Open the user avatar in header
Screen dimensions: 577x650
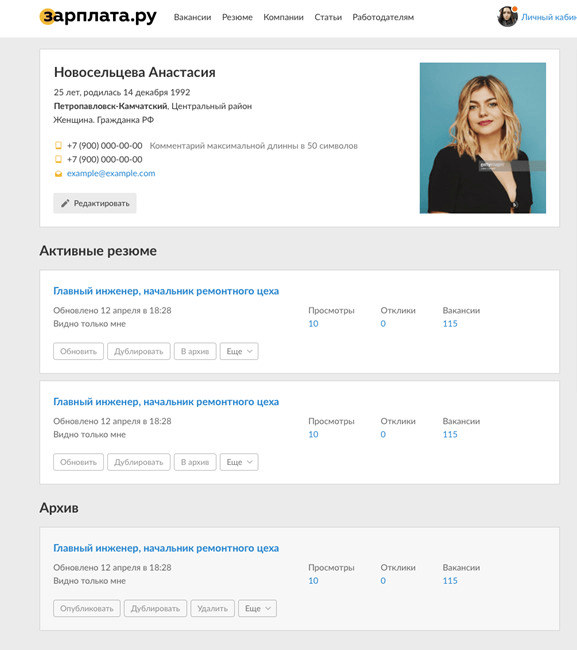coord(507,17)
